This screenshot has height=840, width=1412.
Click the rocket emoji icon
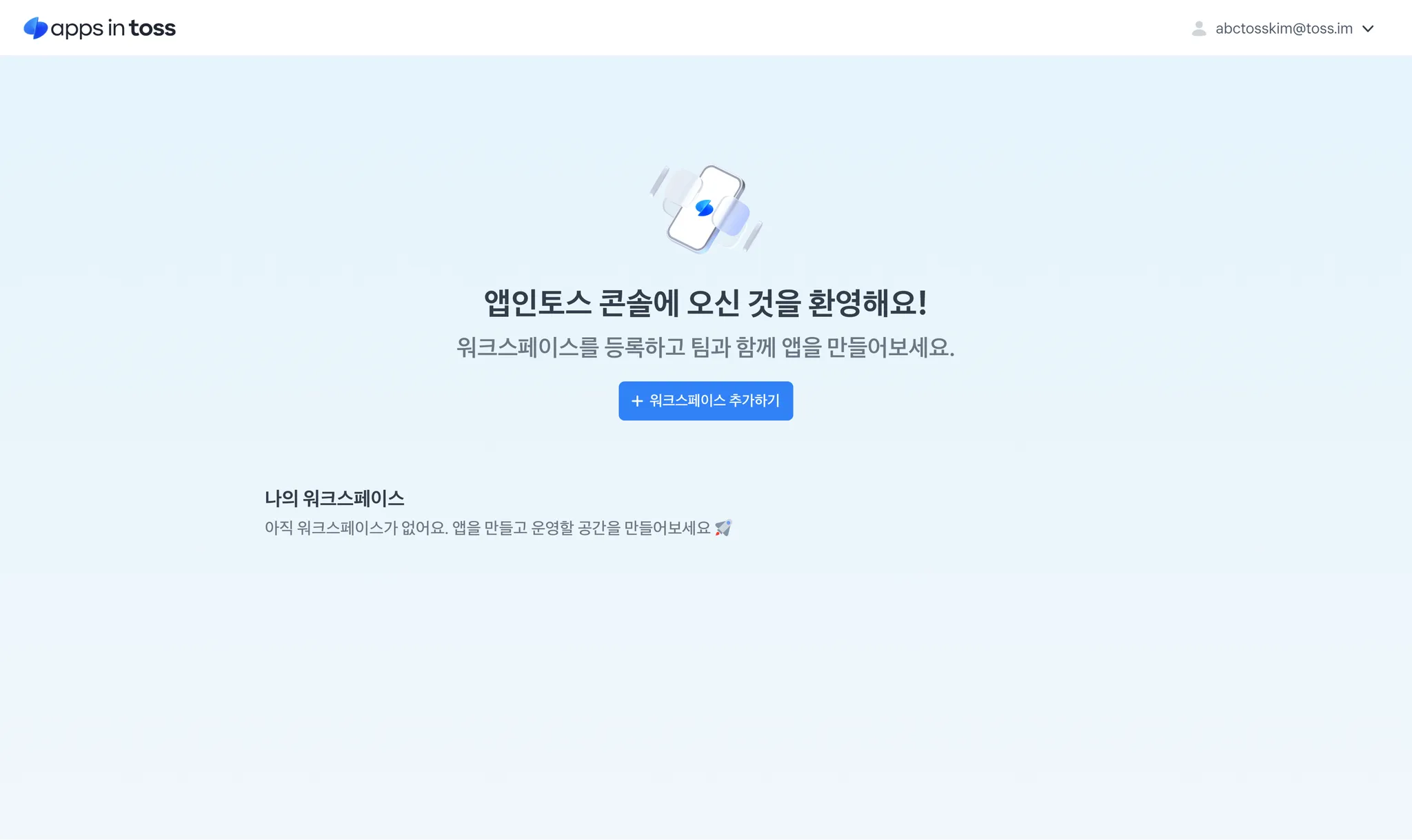coord(723,528)
